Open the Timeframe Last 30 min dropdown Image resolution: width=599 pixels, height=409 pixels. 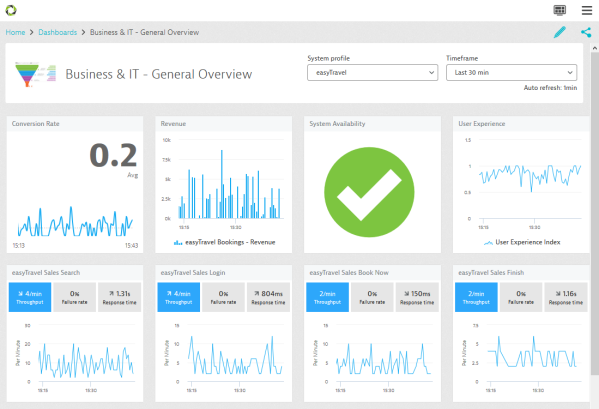512,73
